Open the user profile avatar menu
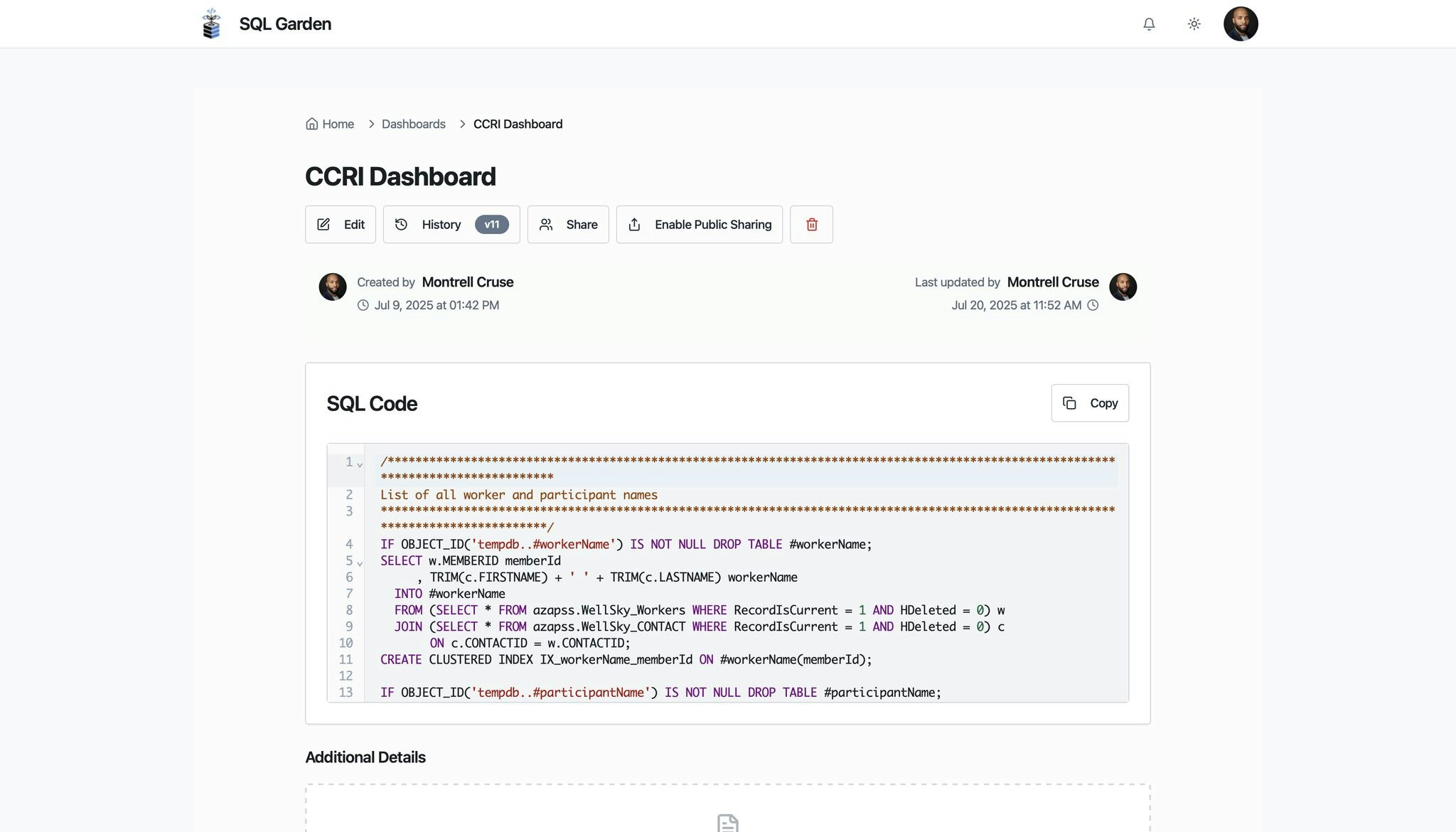Screen dimensions: 1456x832 pyautogui.click(x=1241, y=24)
